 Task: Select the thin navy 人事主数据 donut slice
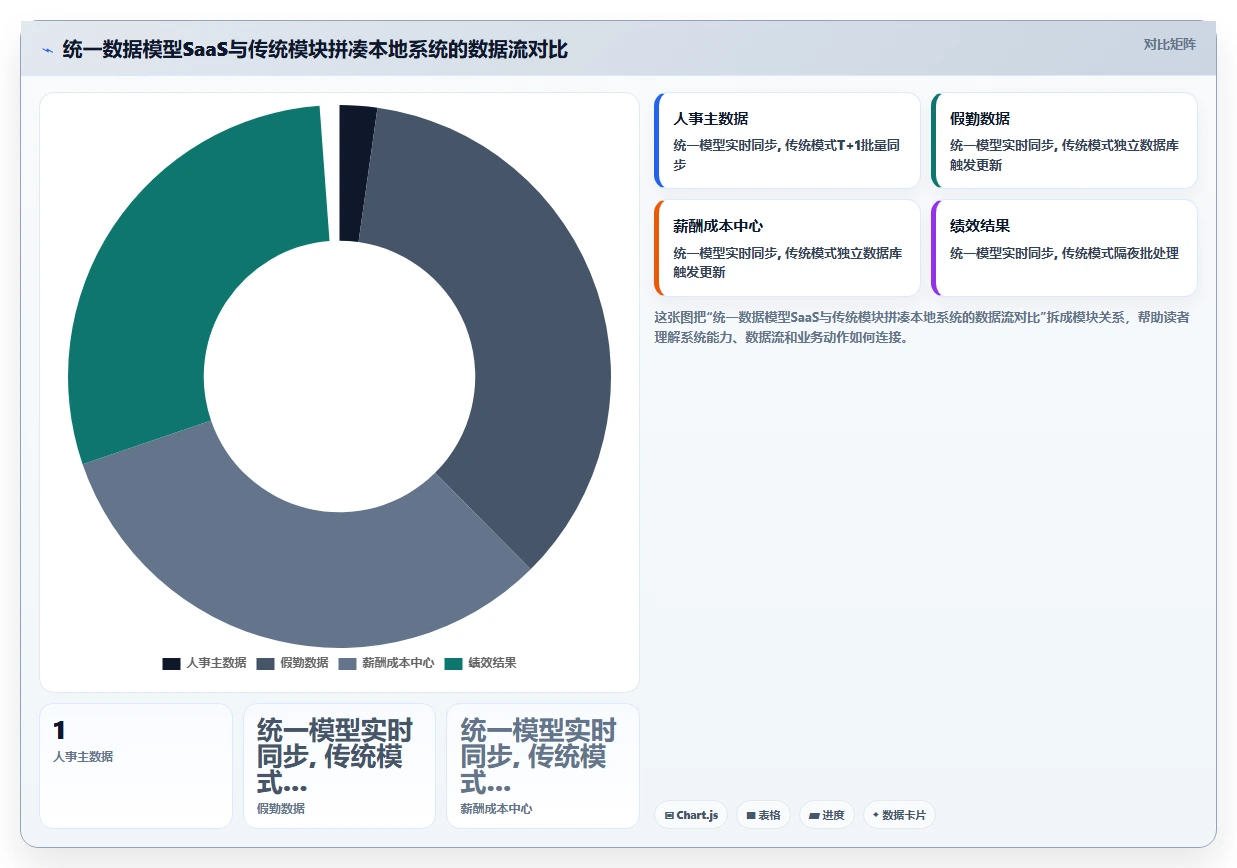click(352, 172)
